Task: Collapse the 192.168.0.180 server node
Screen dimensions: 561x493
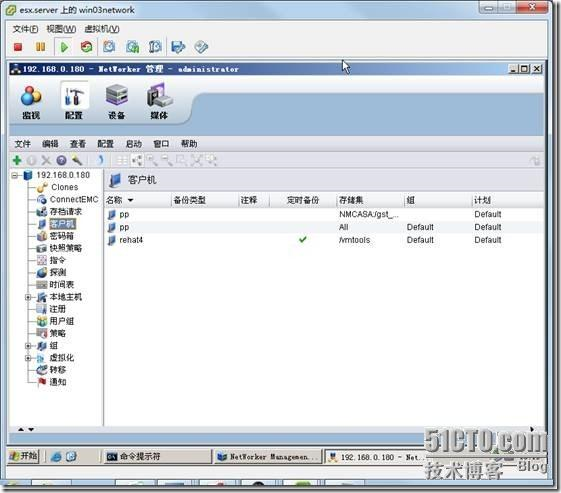Action: click(15, 175)
